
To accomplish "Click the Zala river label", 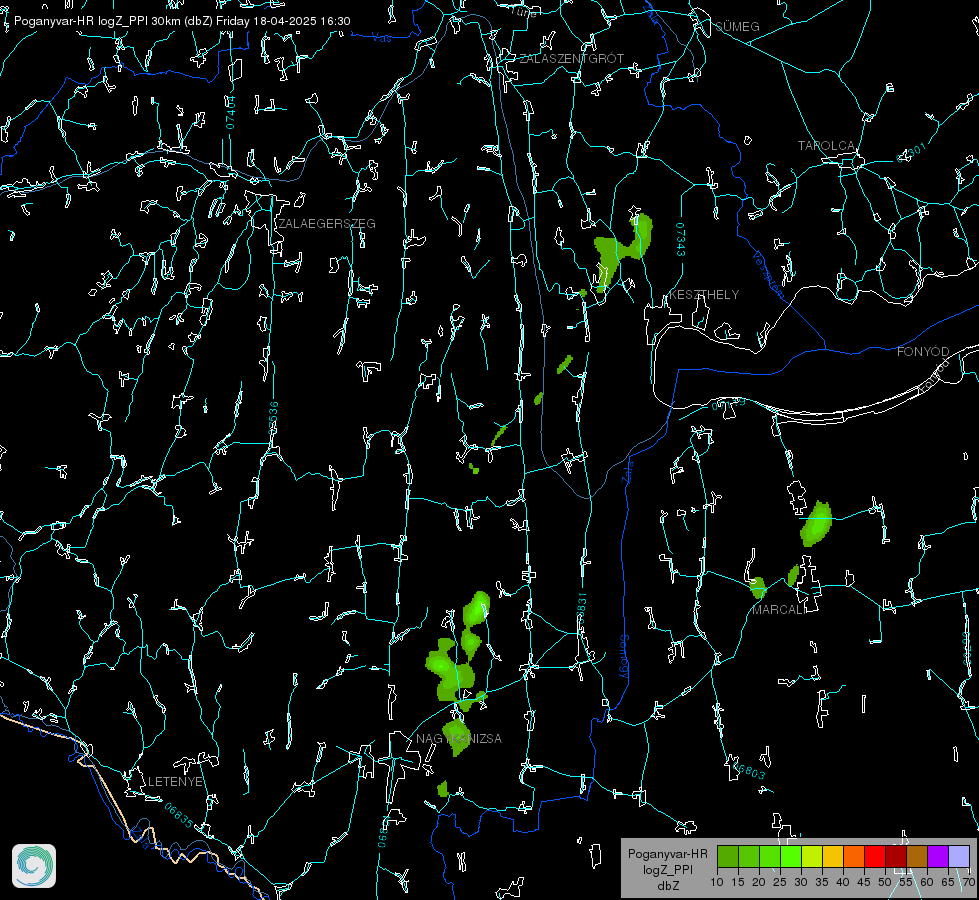I will click(627, 471).
